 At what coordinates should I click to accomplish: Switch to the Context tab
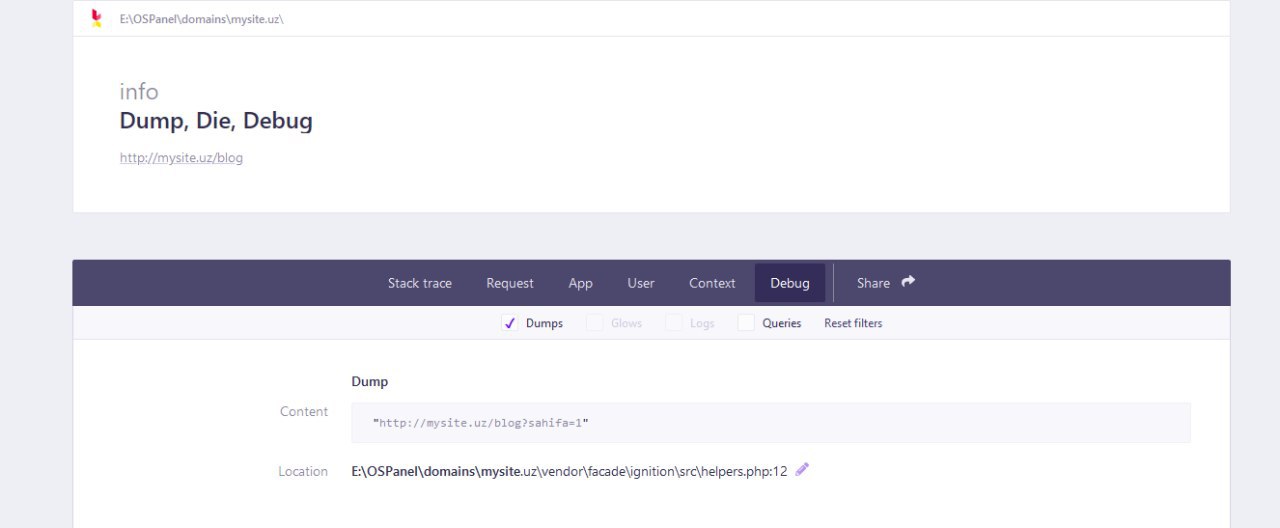[x=712, y=283]
